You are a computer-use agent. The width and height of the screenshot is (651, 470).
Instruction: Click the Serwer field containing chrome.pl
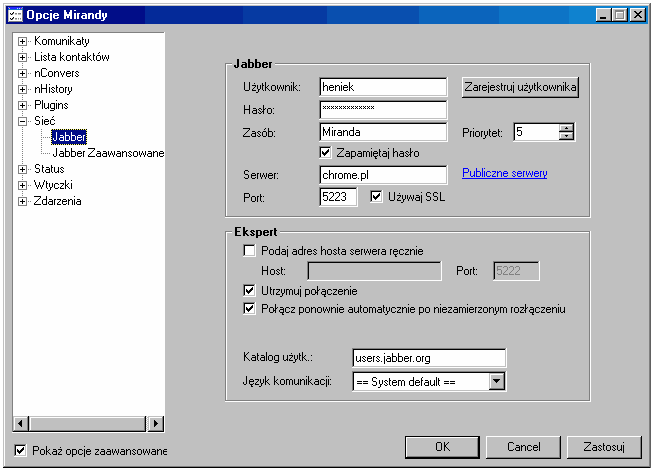tap(383, 175)
